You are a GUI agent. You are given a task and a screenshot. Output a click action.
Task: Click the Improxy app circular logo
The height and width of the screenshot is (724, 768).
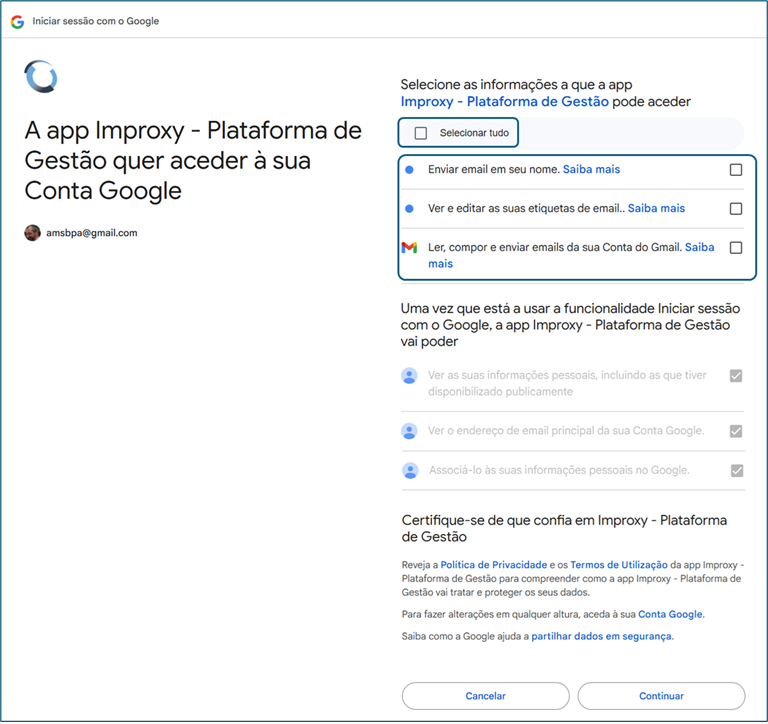[x=41, y=76]
